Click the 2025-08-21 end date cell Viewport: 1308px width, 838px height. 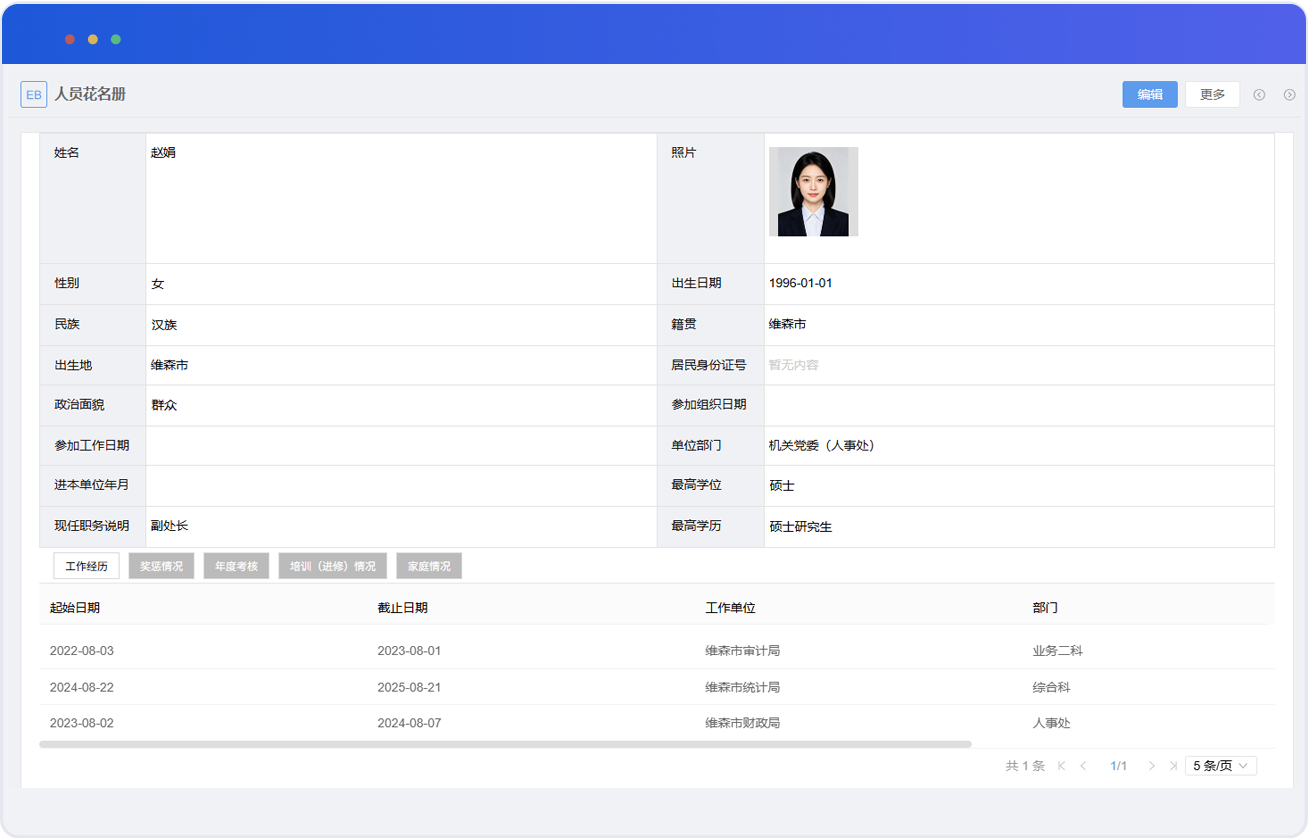click(409, 687)
